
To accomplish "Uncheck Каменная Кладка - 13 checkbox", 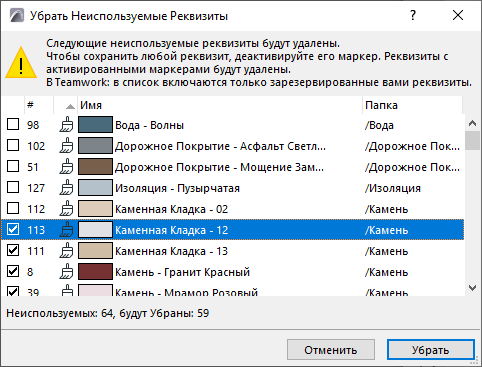I will [x=13, y=250].
